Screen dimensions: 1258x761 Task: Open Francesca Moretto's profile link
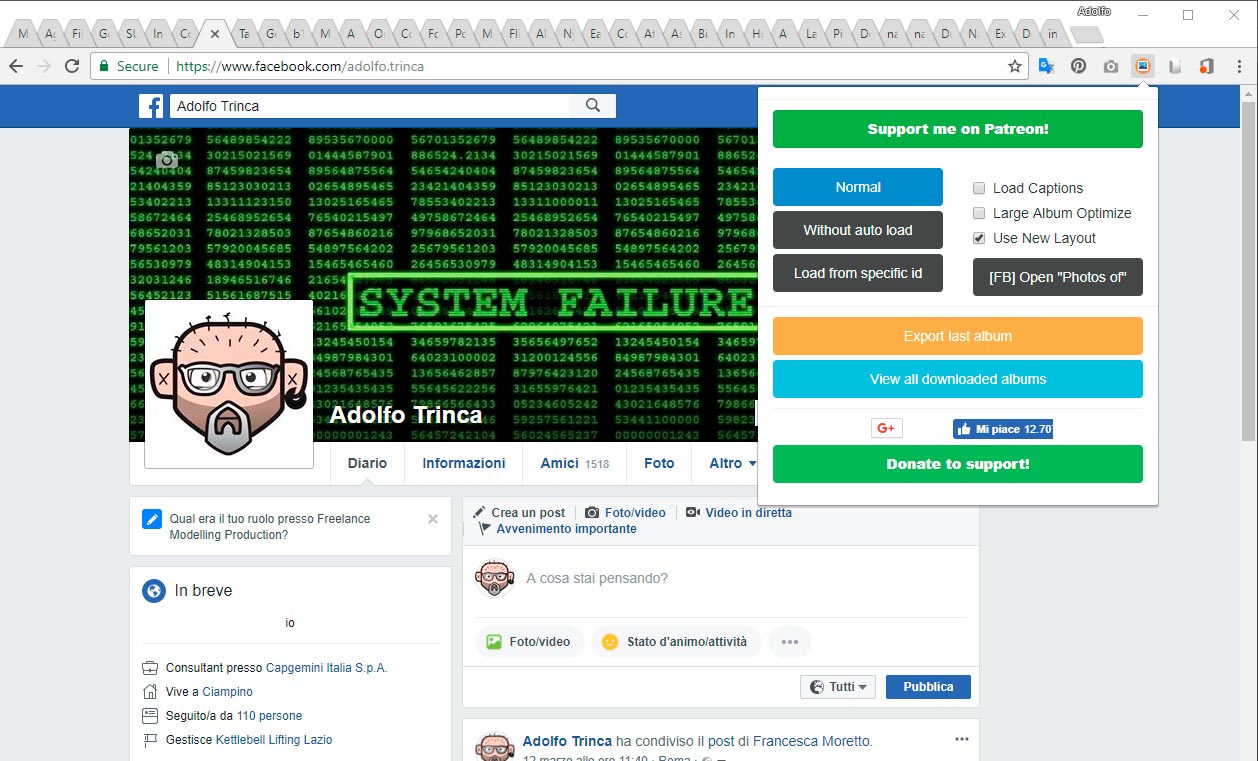click(811, 741)
